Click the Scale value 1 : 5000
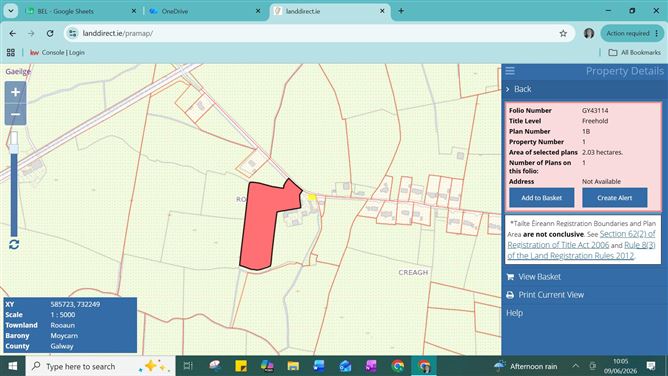Image resolution: width=668 pixels, height=376 pixels. pyautogui.click(x=63, y=315)
